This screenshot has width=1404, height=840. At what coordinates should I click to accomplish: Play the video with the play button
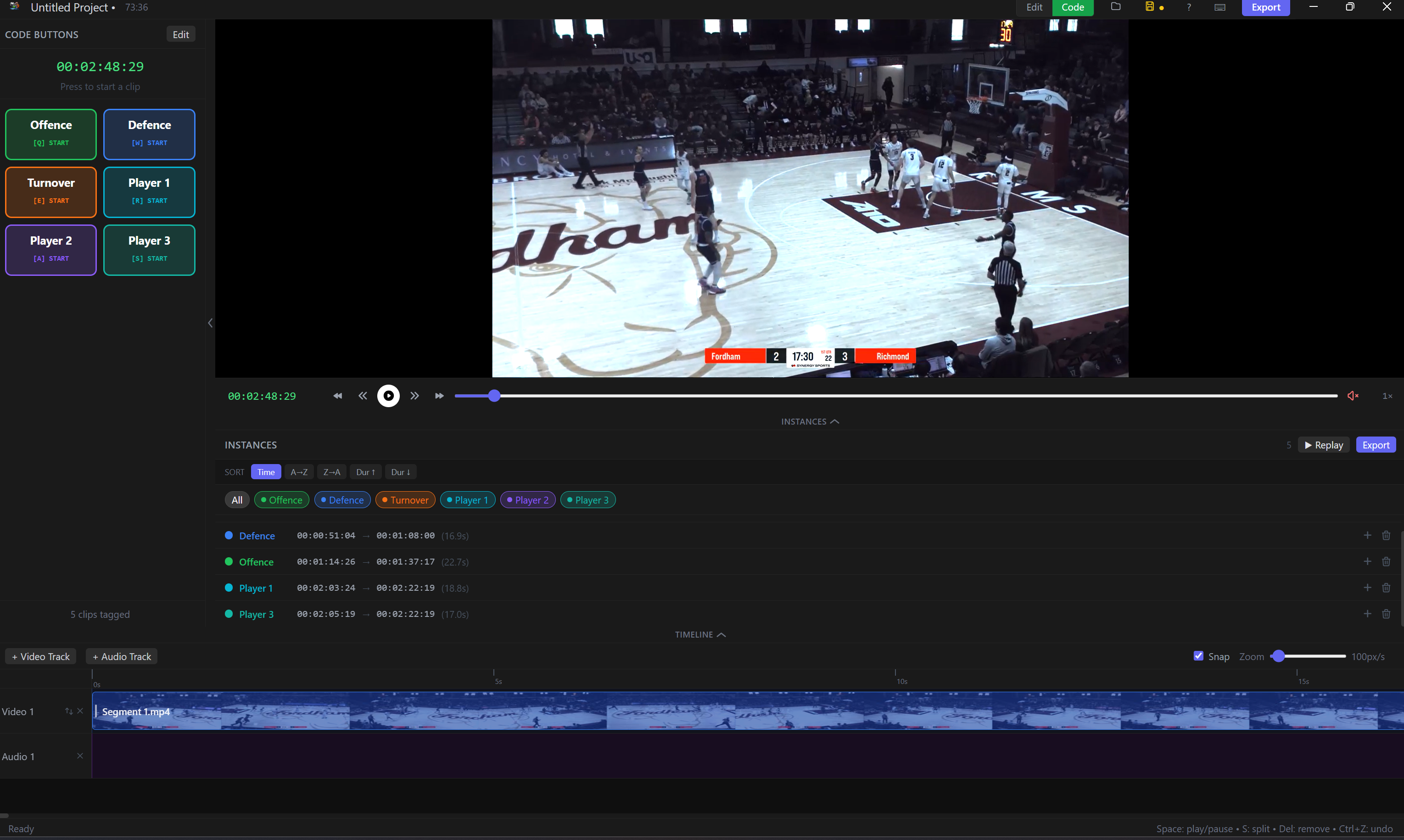pyautogui.click(x=389, y=396)
